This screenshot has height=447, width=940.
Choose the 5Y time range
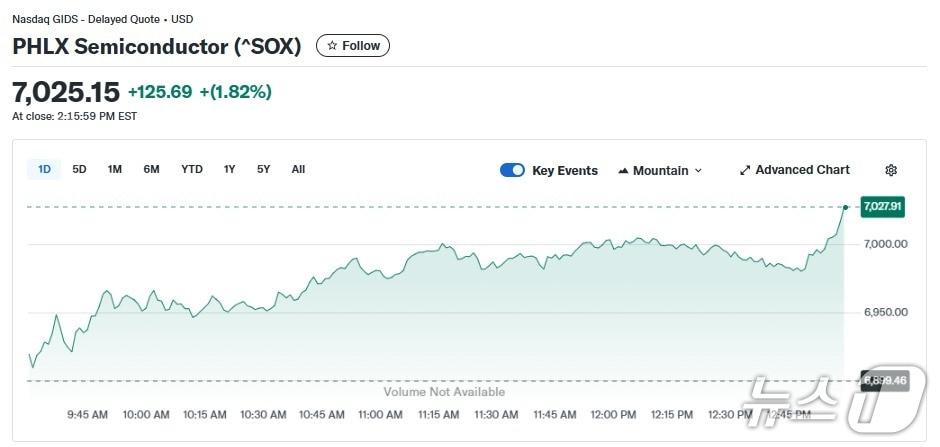[263, 169]
